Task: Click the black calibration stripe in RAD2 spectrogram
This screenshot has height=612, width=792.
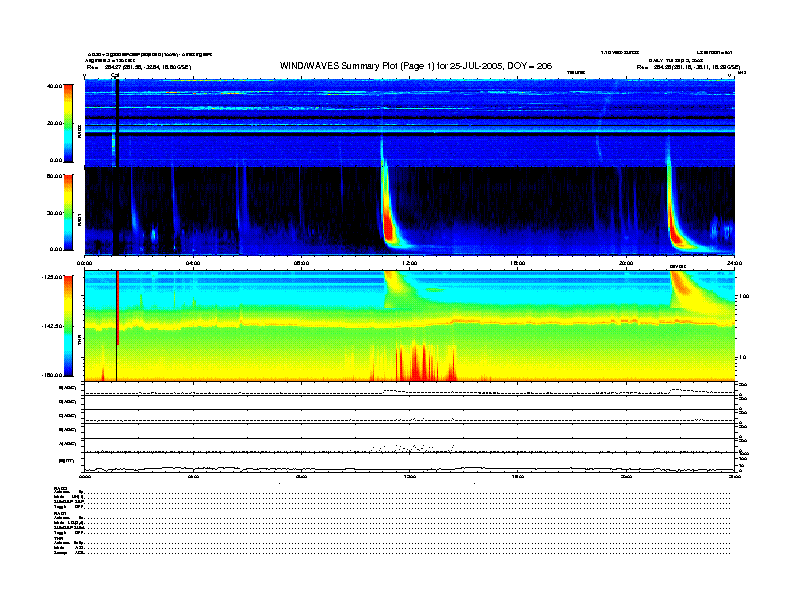Action: [x=117, y=123]
